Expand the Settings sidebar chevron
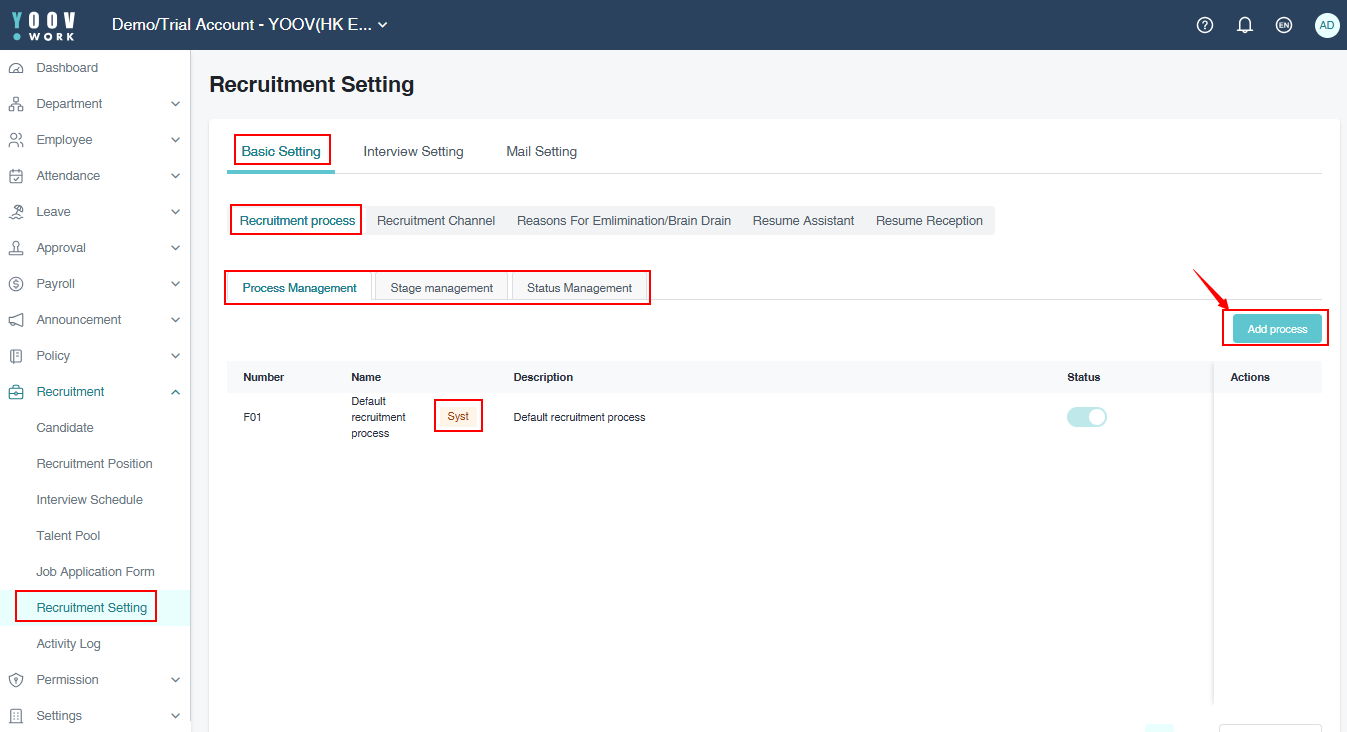This screenshot has width=1347, height=732. (x=175, y=716)
